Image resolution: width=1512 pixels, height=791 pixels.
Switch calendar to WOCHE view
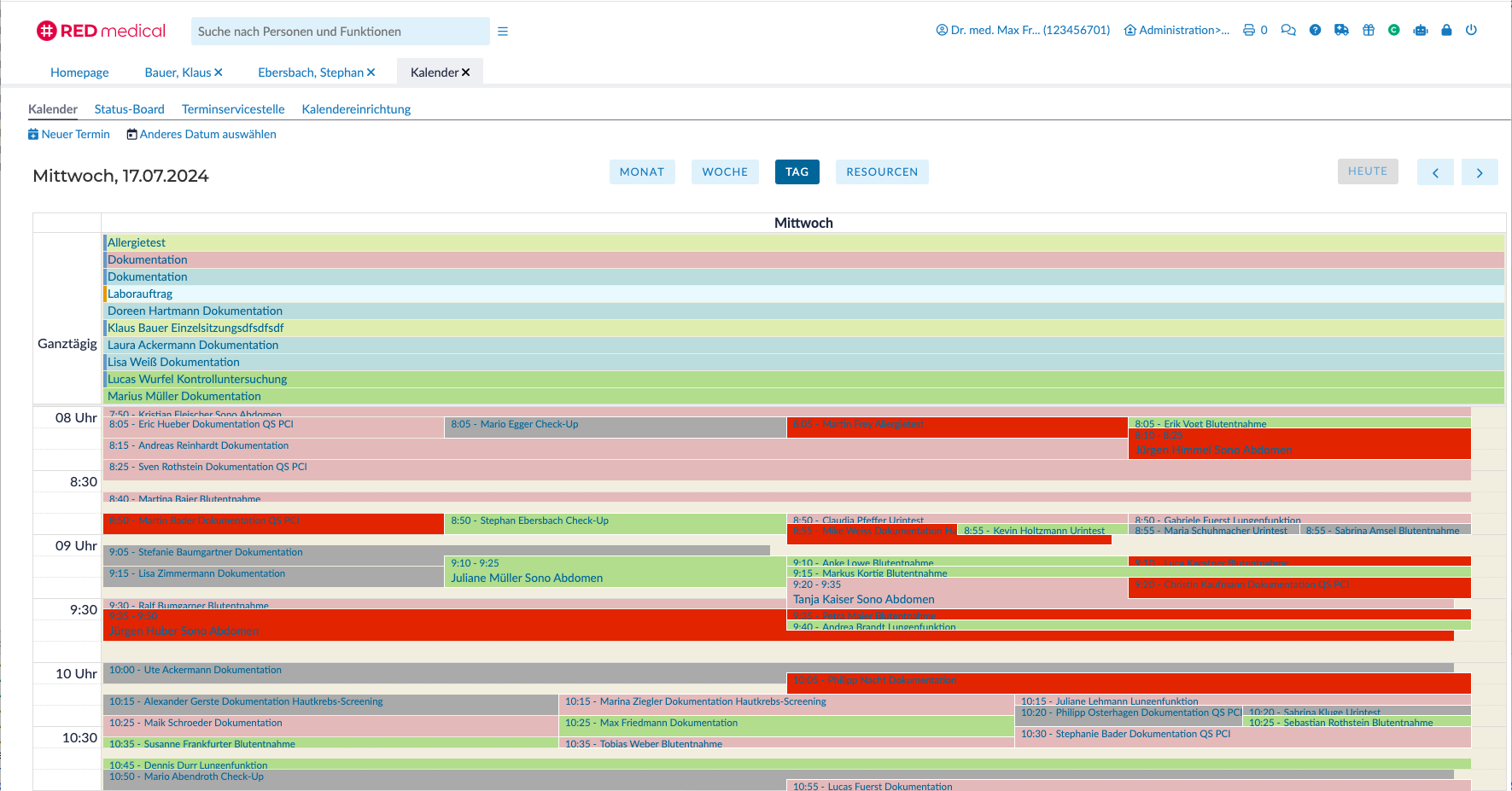[x=725, y=172]
